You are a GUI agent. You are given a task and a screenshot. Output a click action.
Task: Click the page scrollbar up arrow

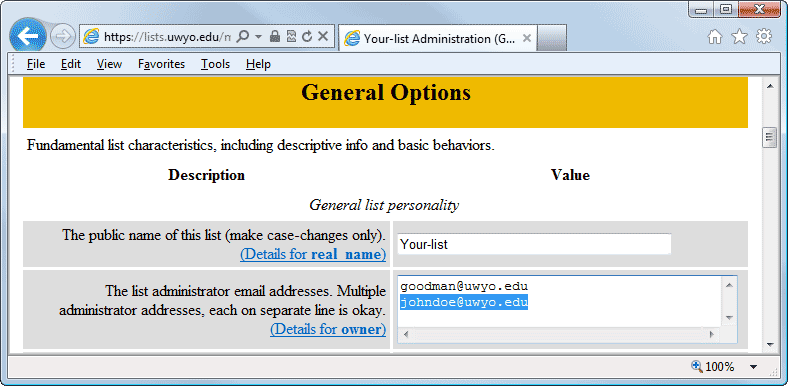tap(769, 86)
